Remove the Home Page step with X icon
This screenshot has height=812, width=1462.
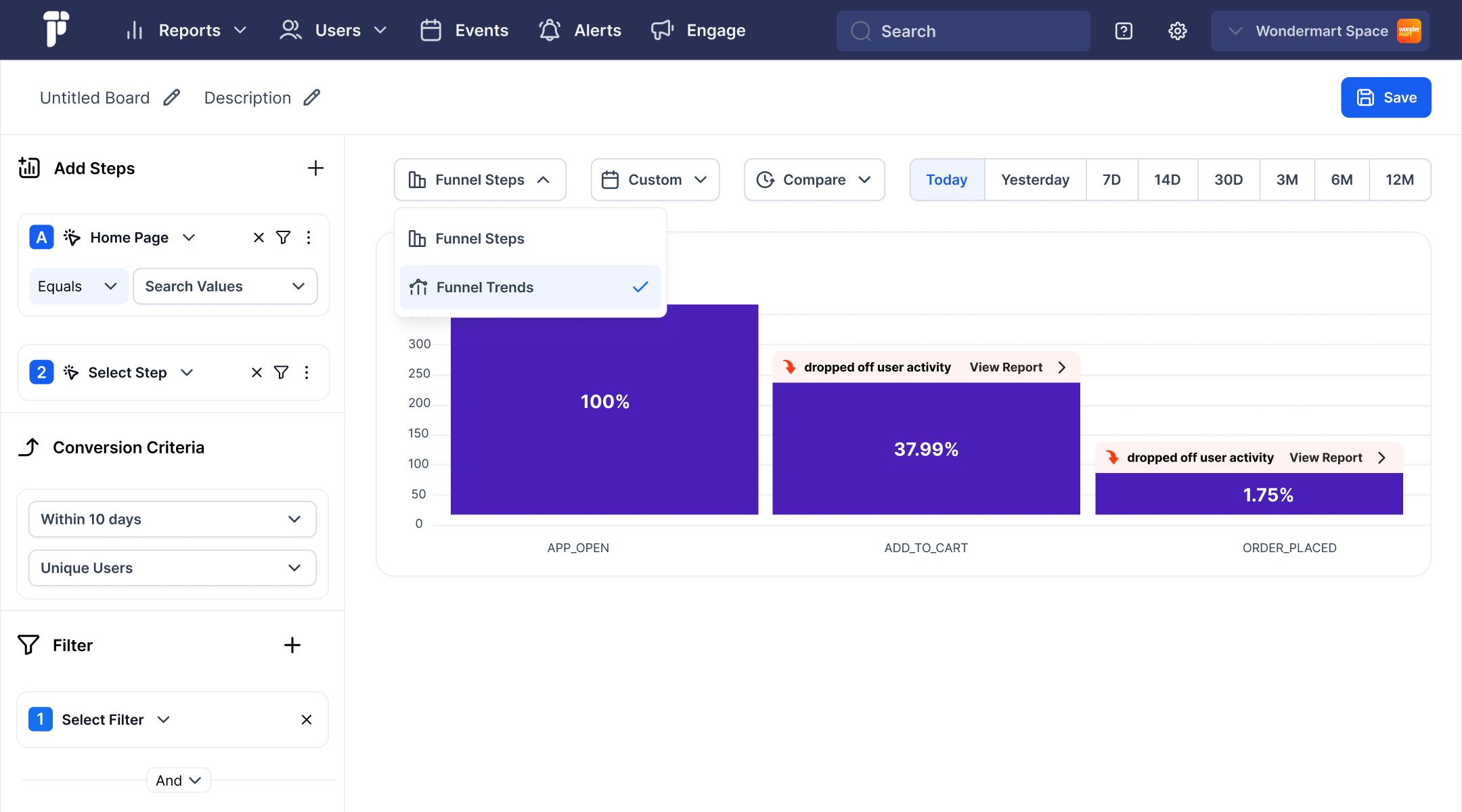tap(259, 238)
